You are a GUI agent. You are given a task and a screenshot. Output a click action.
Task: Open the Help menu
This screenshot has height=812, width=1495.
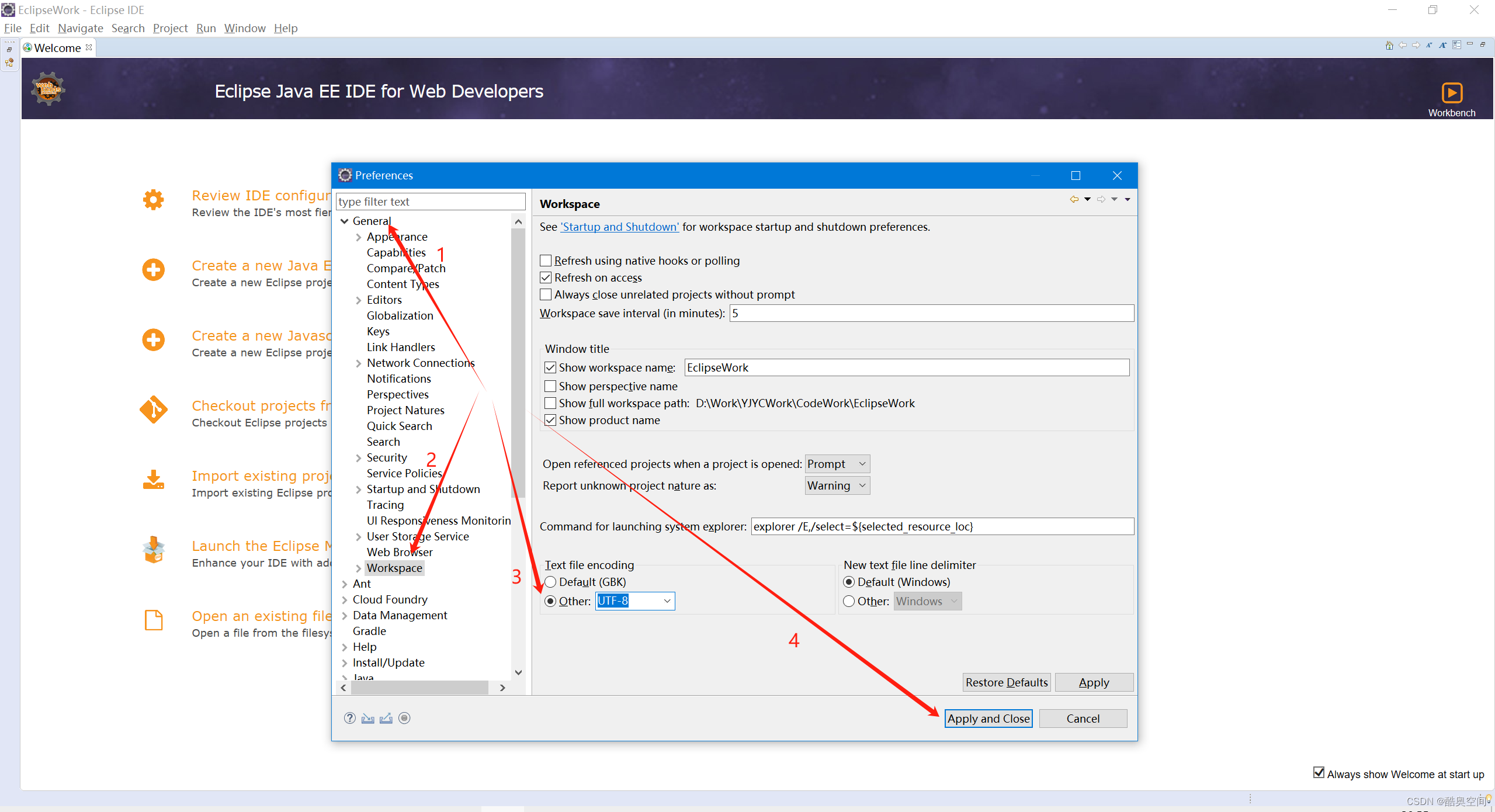(286, 28)
